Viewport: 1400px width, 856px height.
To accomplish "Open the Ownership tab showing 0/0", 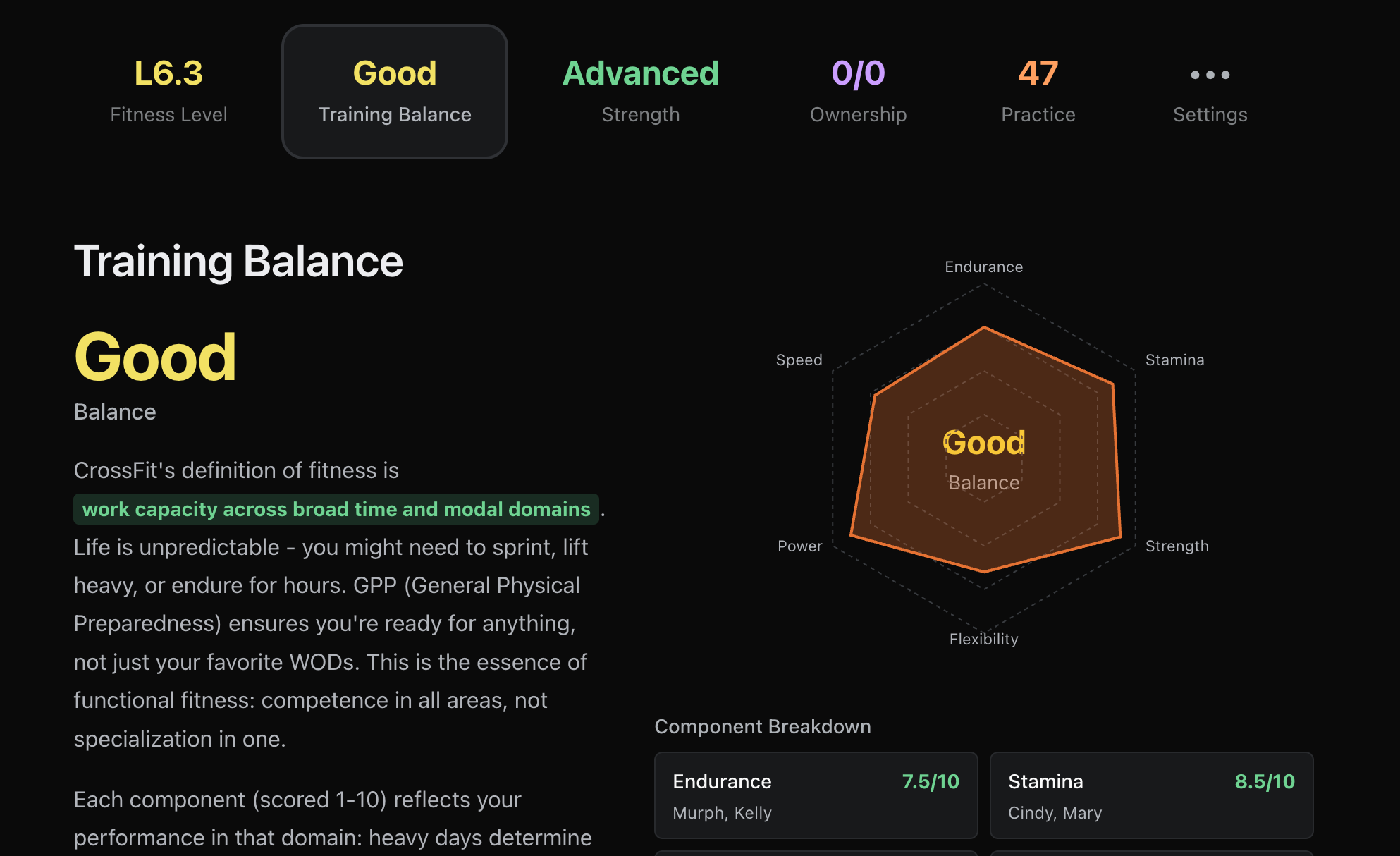I will 858,92.
